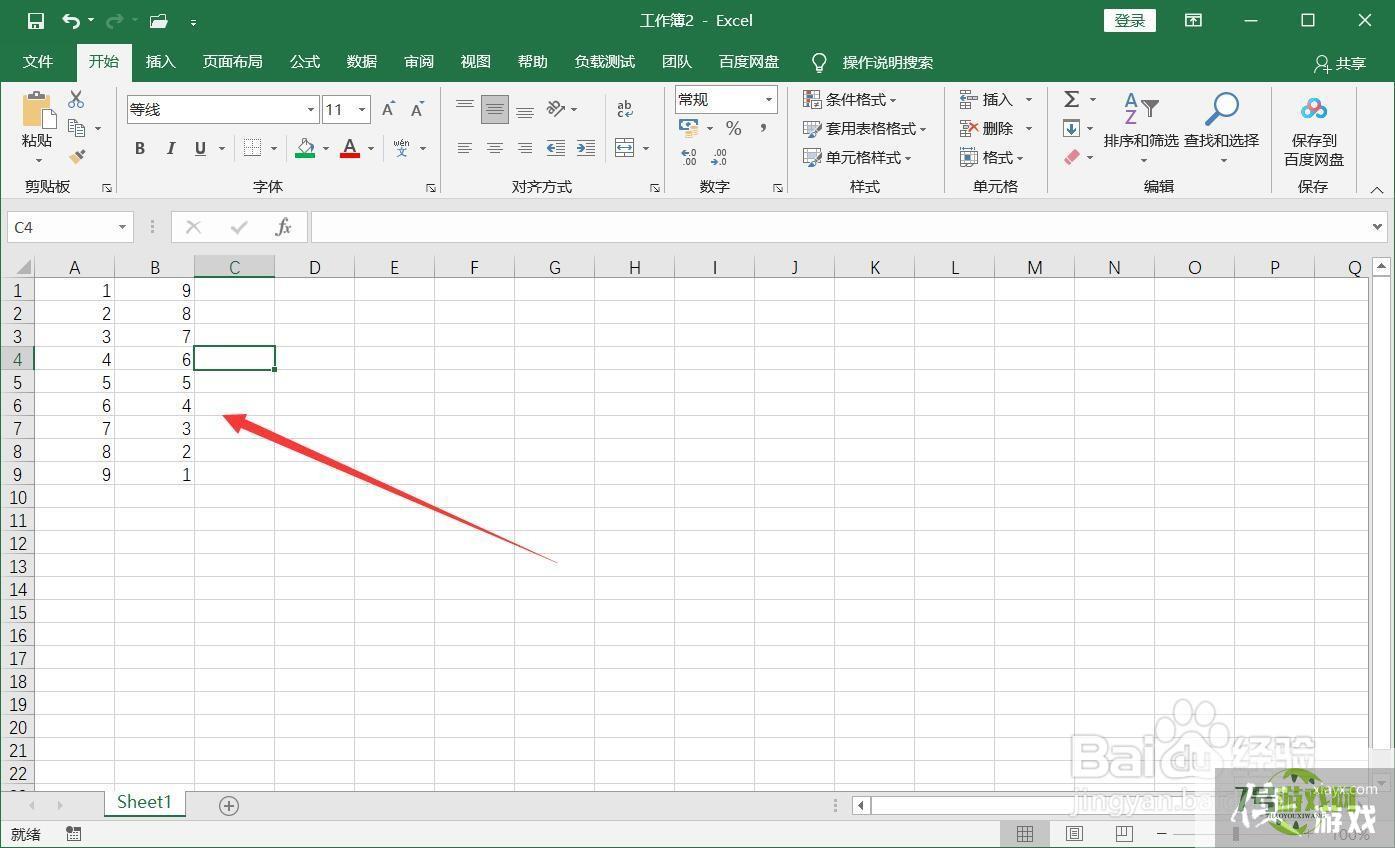Click the insert function fx icon

[x=283, y=227]
